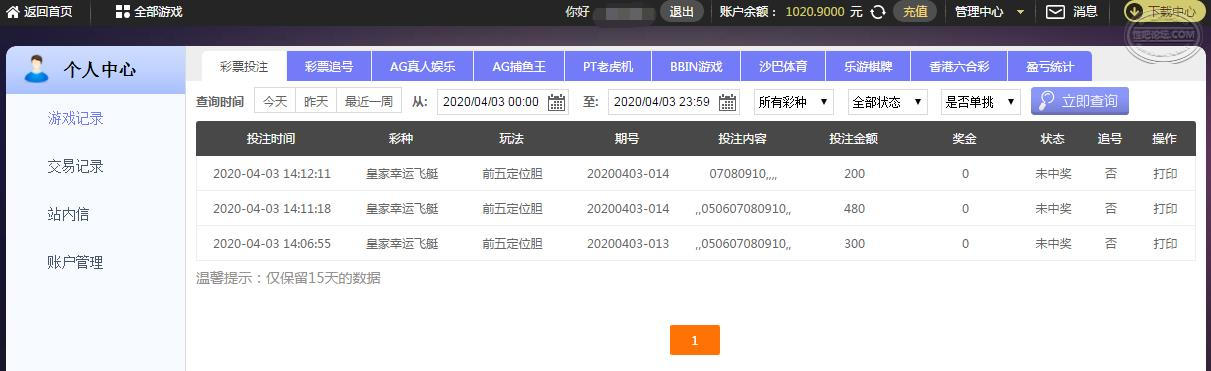This screenshot has height=371, width=1211.
Task: Open the 全部游戏 grid icon
Action: tap(122, 12)
